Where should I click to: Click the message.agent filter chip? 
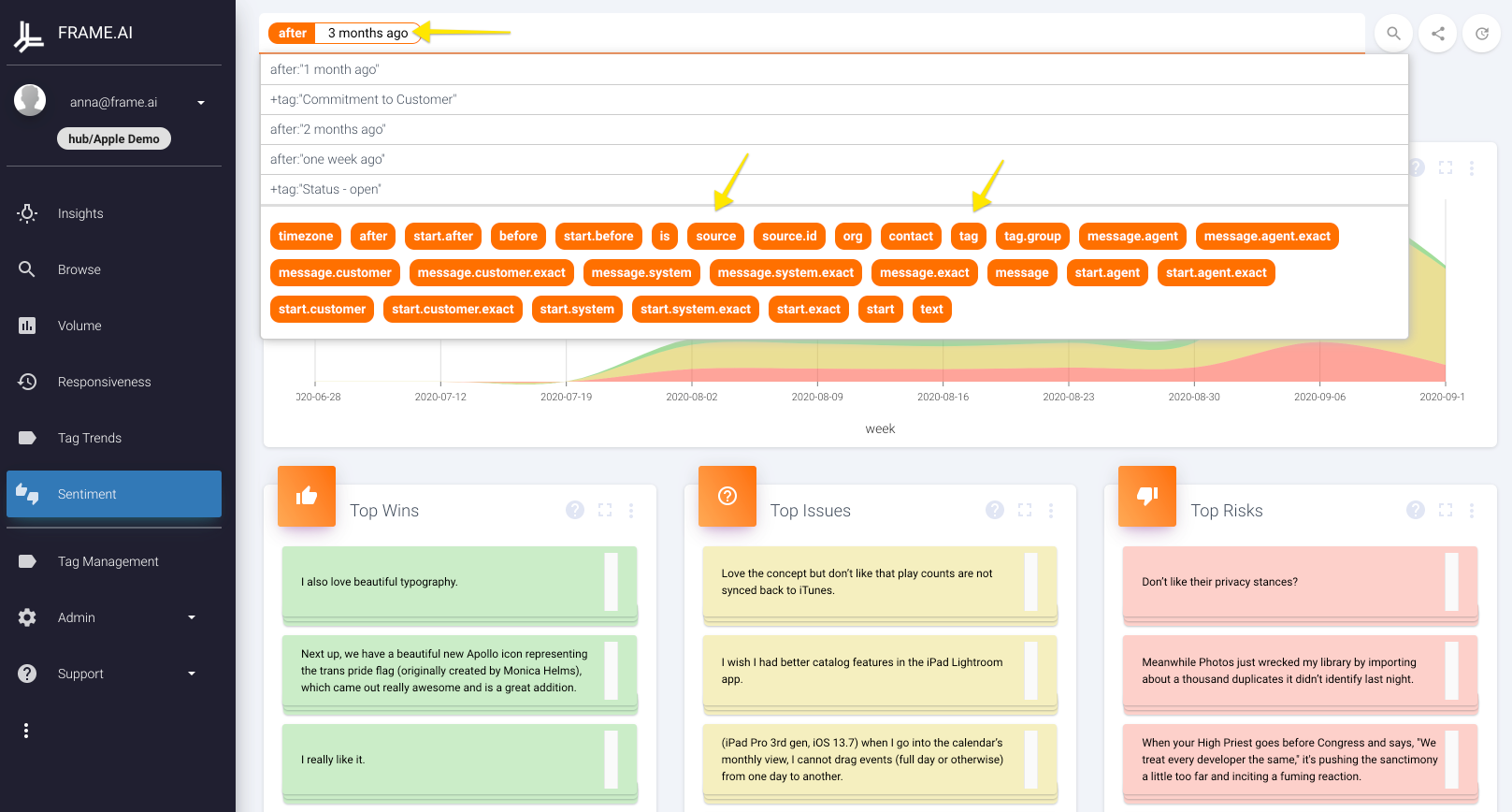pos(1132,236)
